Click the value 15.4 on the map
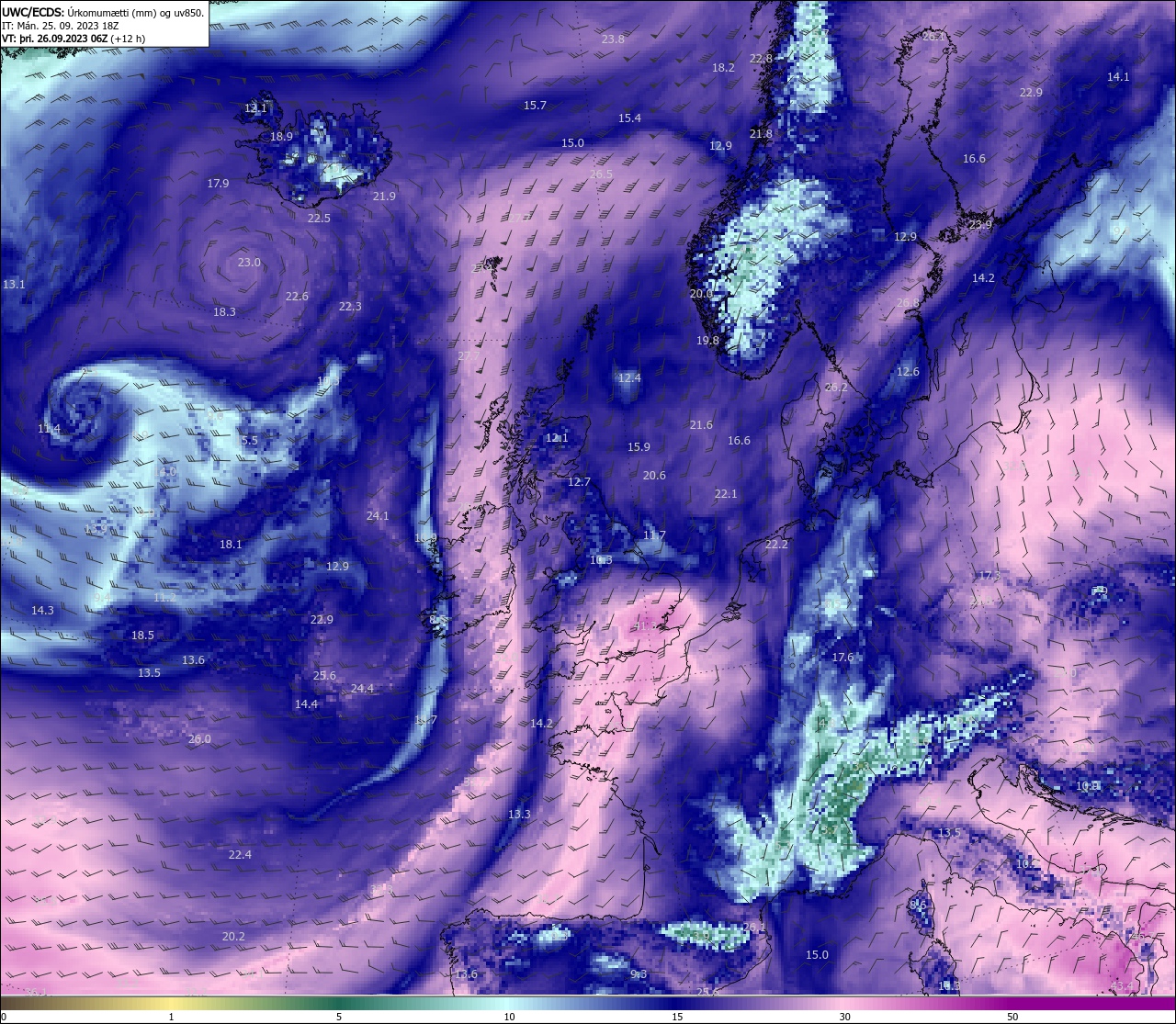 [x=629, y=118]
